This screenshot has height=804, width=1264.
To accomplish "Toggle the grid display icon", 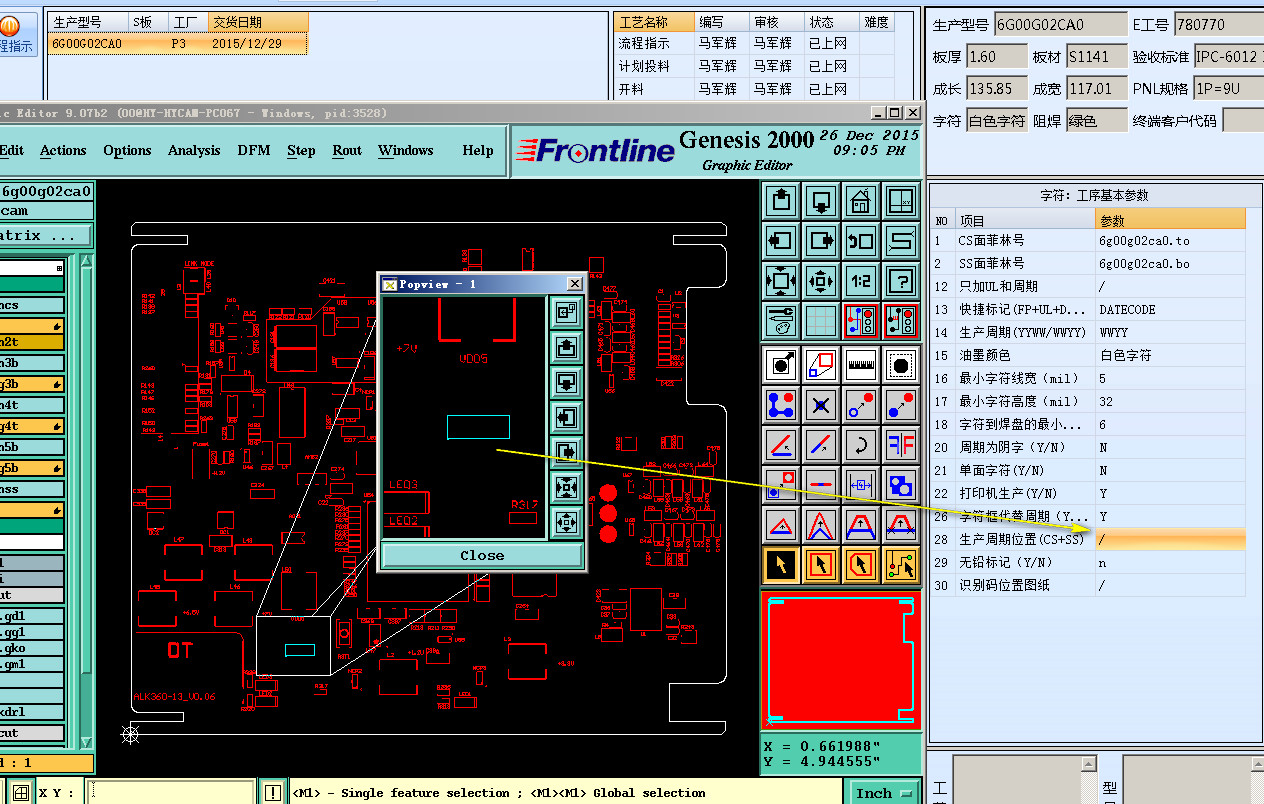I will tap(820, 321).
